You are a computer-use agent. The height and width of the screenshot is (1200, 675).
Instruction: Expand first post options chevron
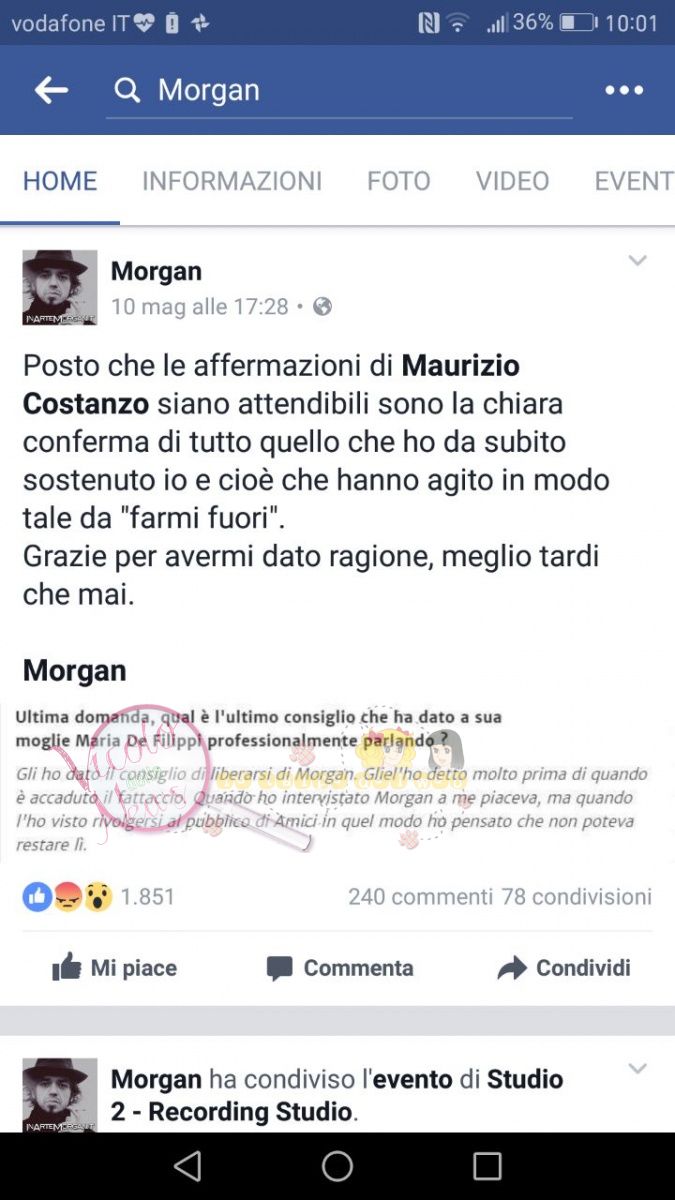pyautogui.click(x=637, y=261)
